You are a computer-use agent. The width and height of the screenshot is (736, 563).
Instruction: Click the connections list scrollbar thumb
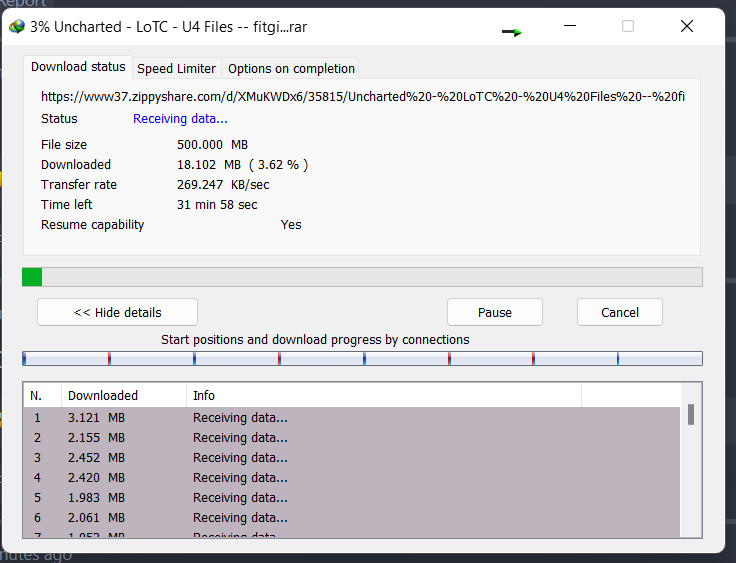[x=691, y=415]
